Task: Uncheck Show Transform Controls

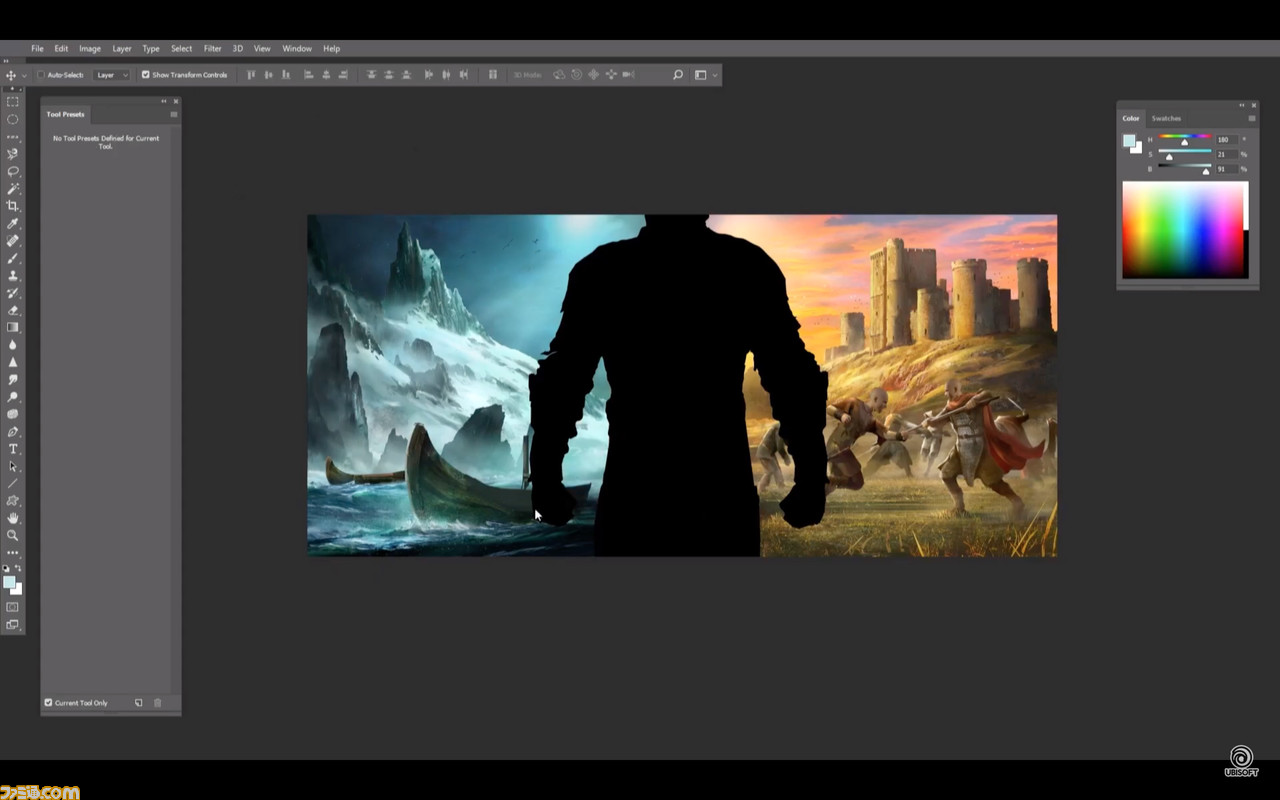Action: tap(145, 75)
